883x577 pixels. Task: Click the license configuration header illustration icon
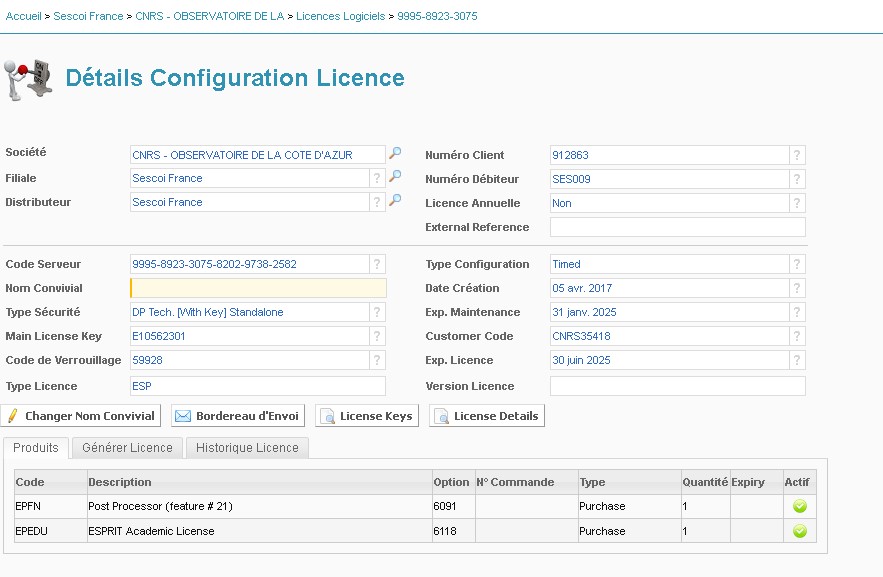28,79
